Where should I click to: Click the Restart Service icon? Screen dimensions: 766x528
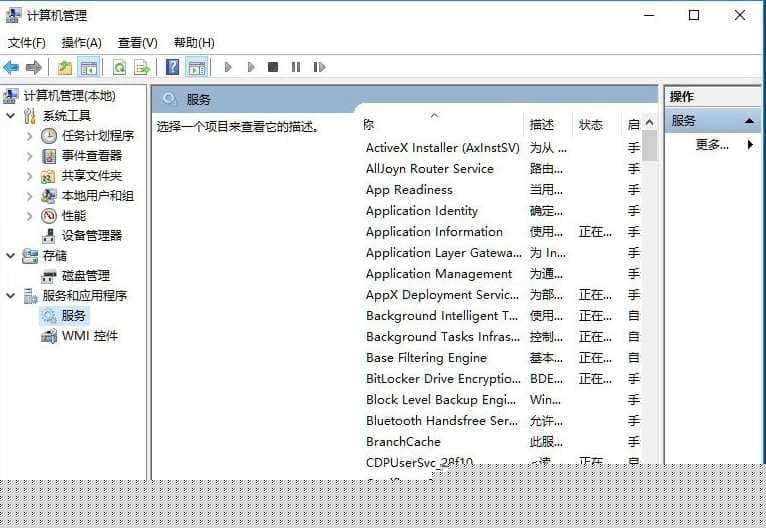click(x=319, y=67)
